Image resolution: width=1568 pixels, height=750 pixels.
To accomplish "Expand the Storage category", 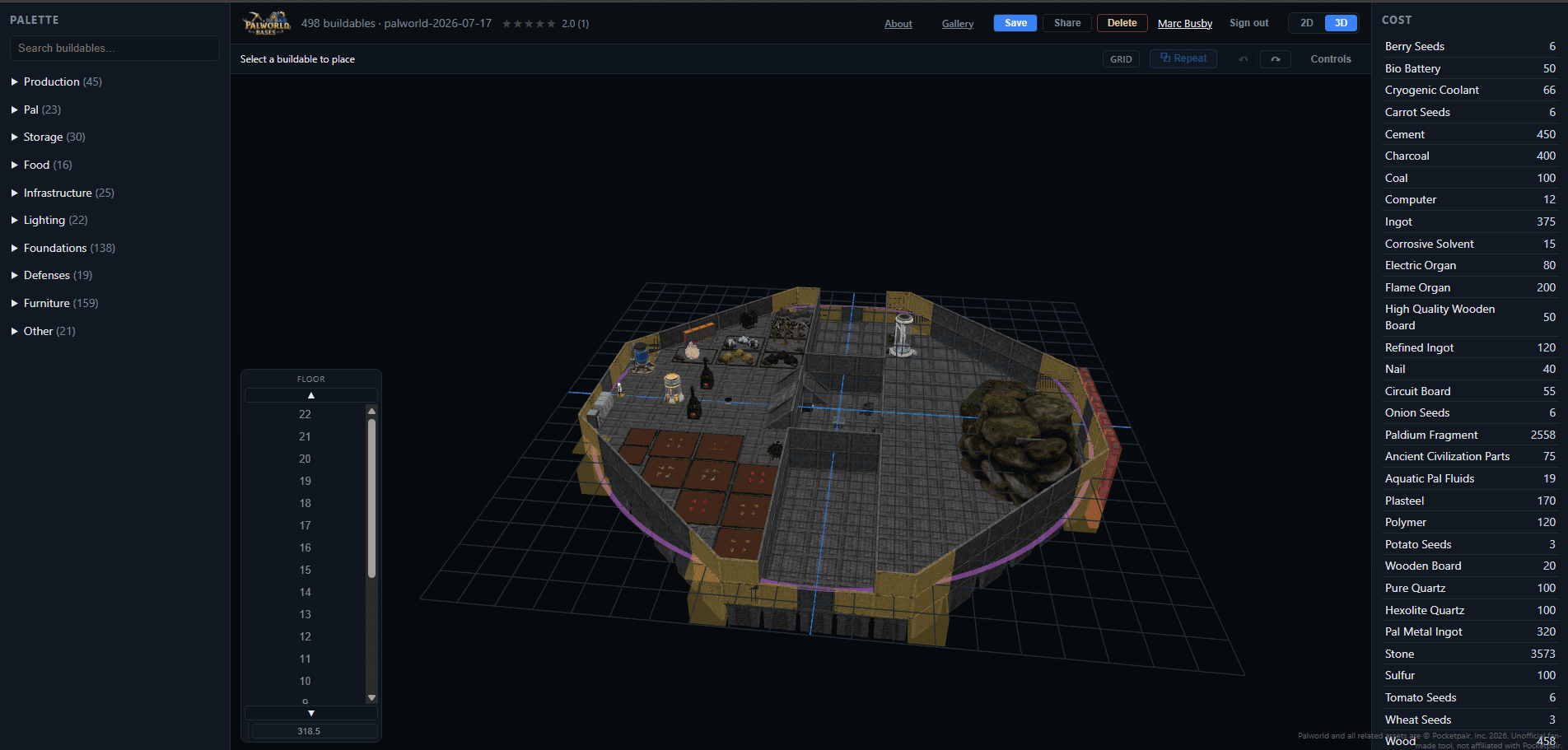I will (x=49, y=137).
